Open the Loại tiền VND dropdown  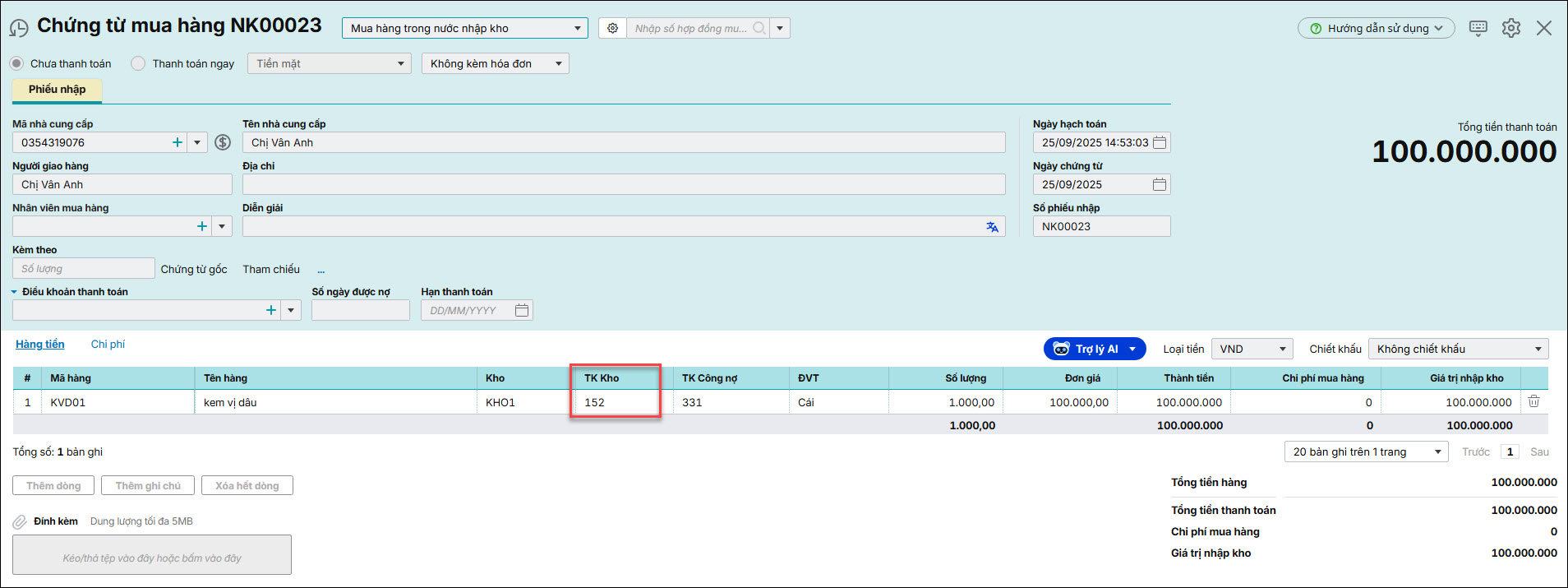pyautogui.click(x=1252, y=349)
